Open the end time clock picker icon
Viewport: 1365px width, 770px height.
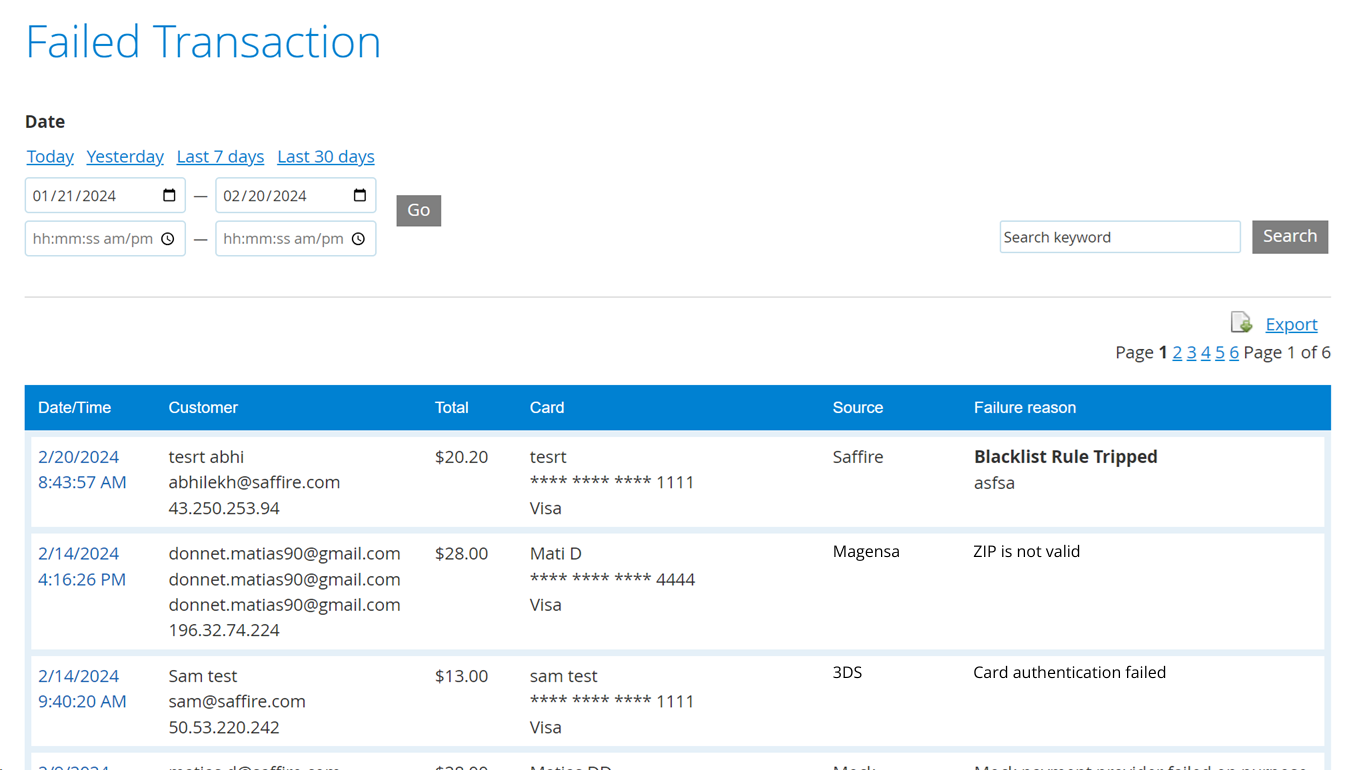coord(359,239)
